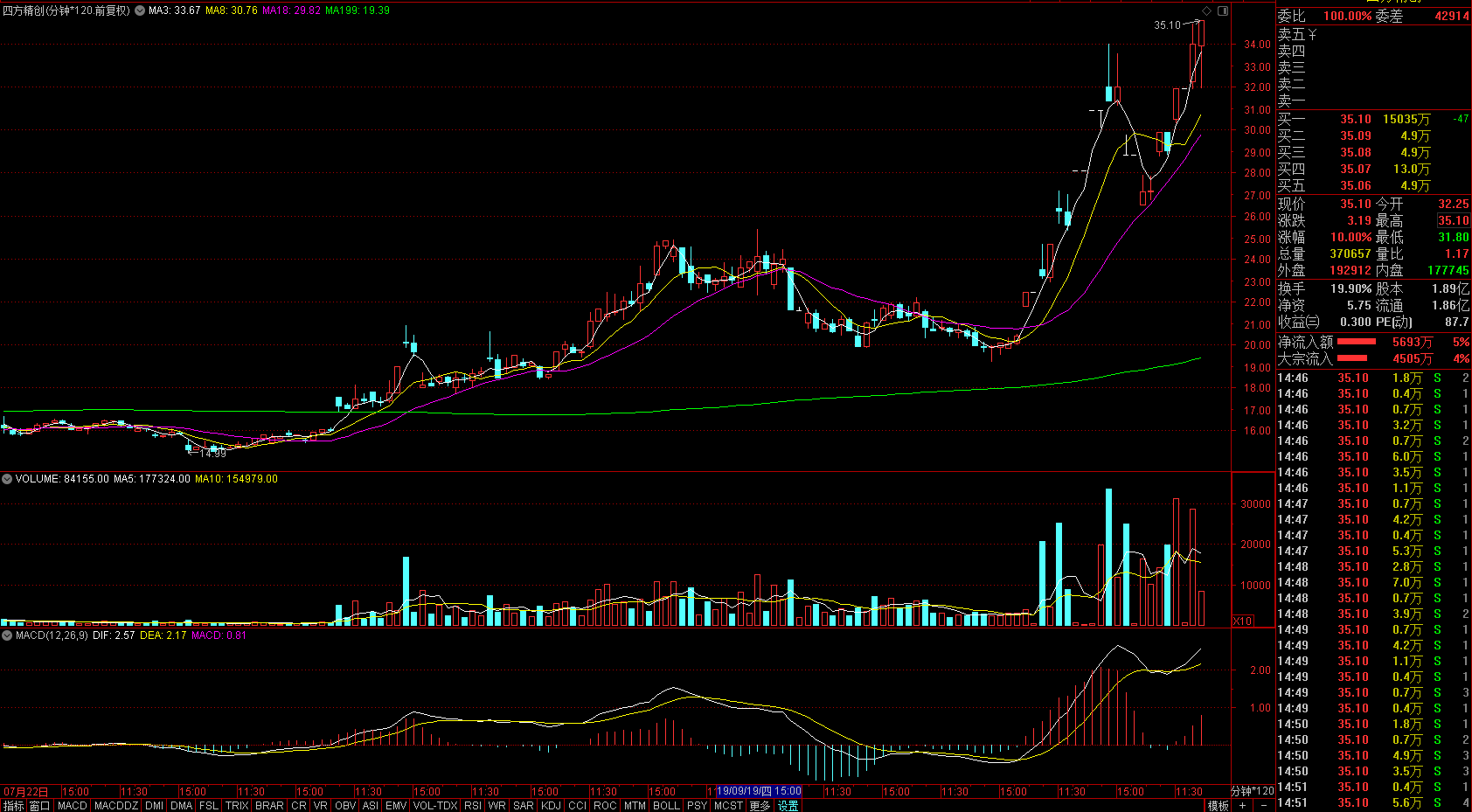This screenshot has width=1472, height=812.
Task: Click the 大宗流入 red bar
Action: [1352, 358]
